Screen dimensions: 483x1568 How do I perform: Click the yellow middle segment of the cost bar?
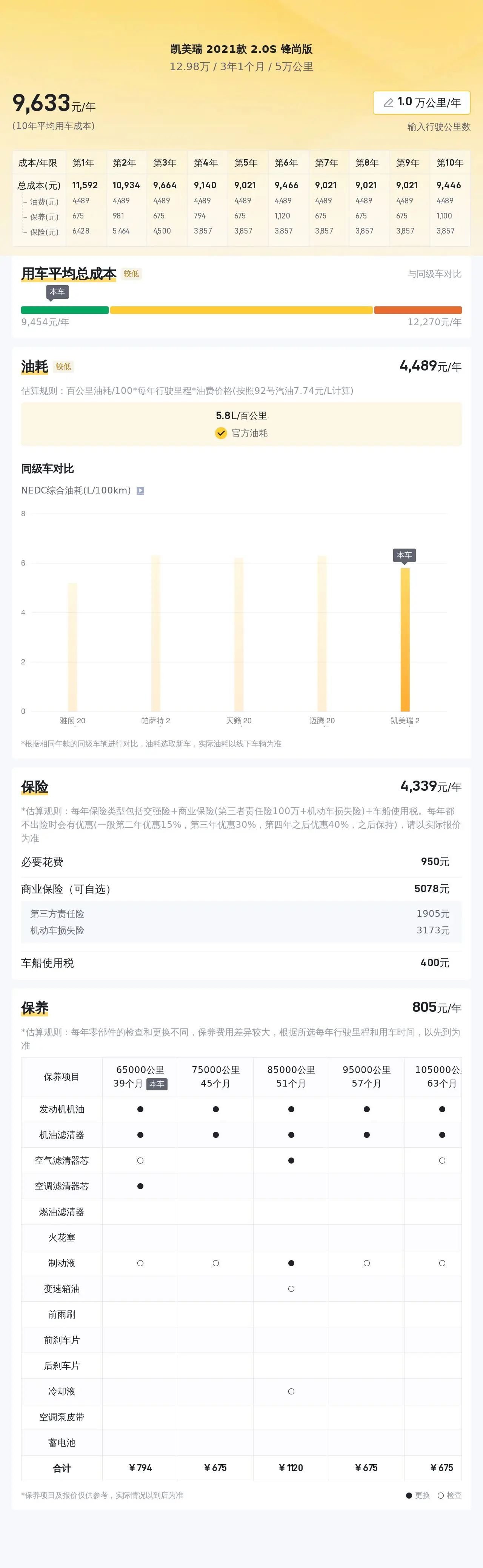[241, 311]
